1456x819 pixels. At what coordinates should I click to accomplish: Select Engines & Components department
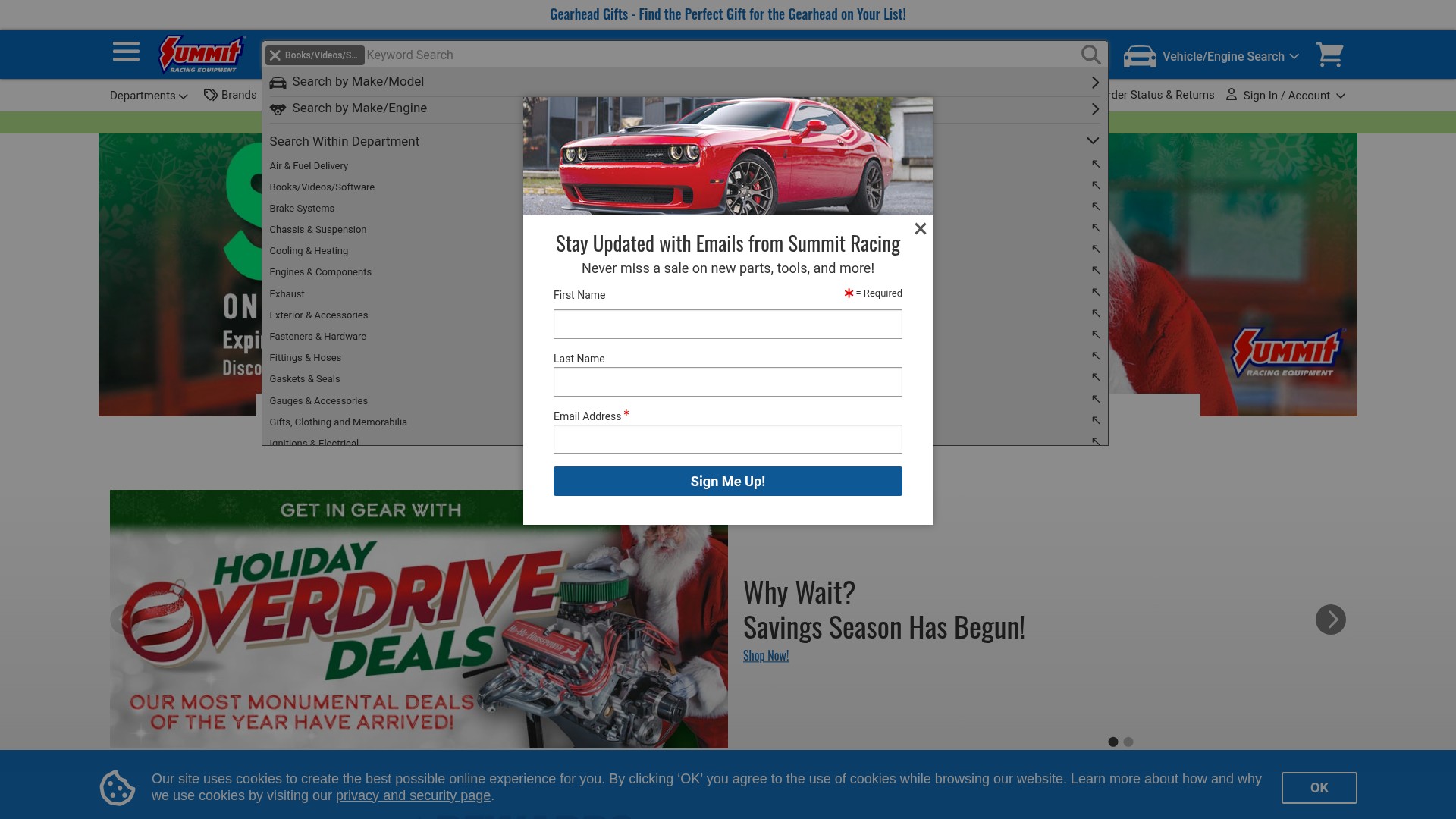[x=320, y=271]
